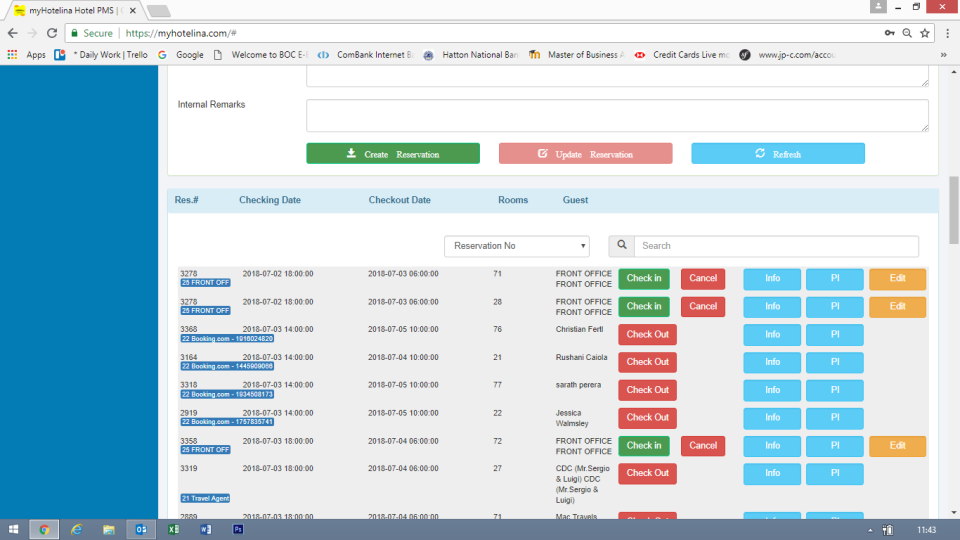Click the page vertical scrollbar
The height and width of the screenshot is (540, 960).
954,210
